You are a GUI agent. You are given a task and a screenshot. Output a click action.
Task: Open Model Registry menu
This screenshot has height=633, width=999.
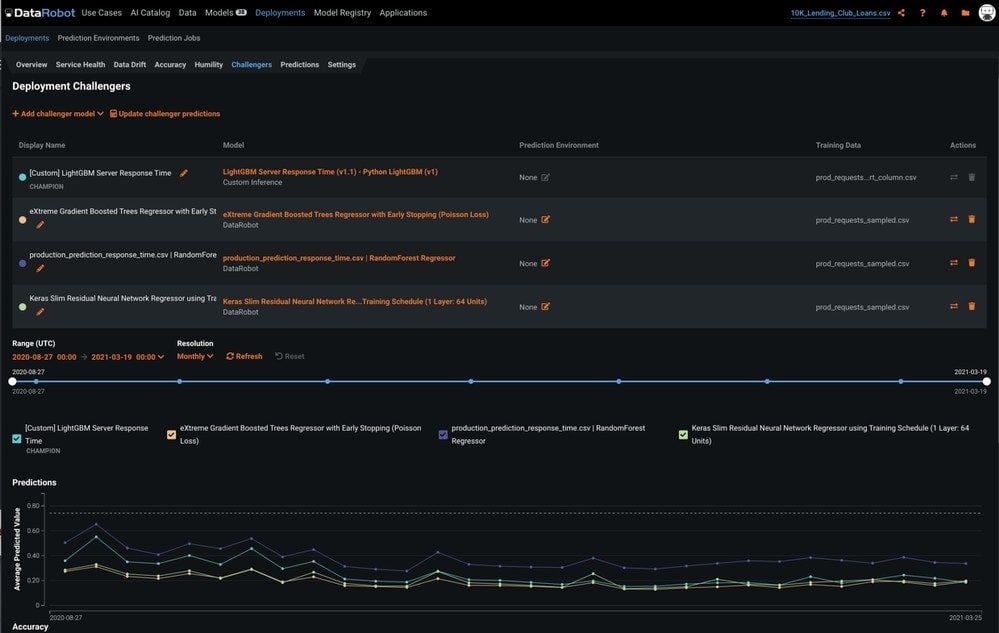(x=342, y=13)
